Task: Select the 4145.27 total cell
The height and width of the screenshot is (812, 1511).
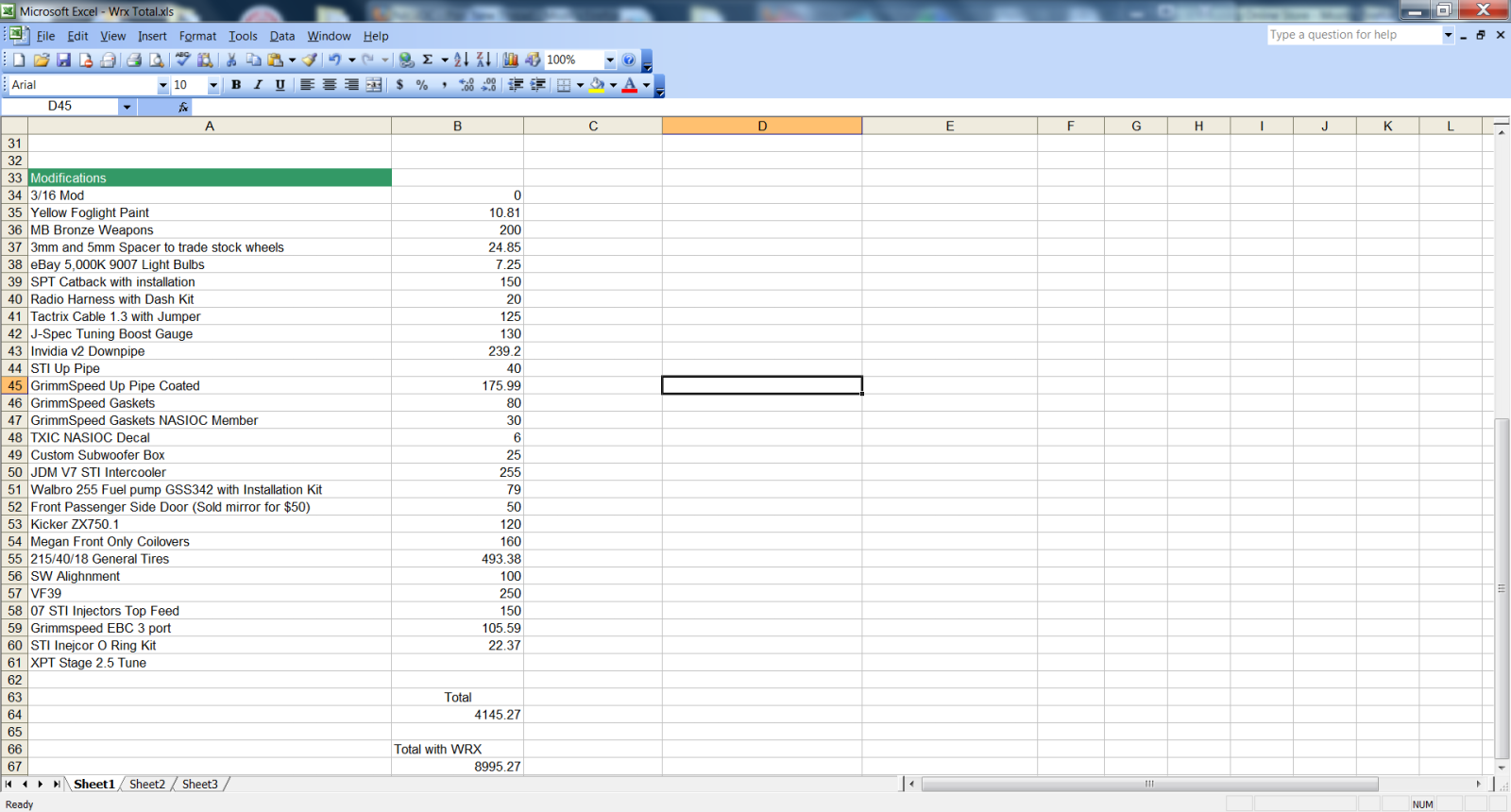Action: click(457, 715)
